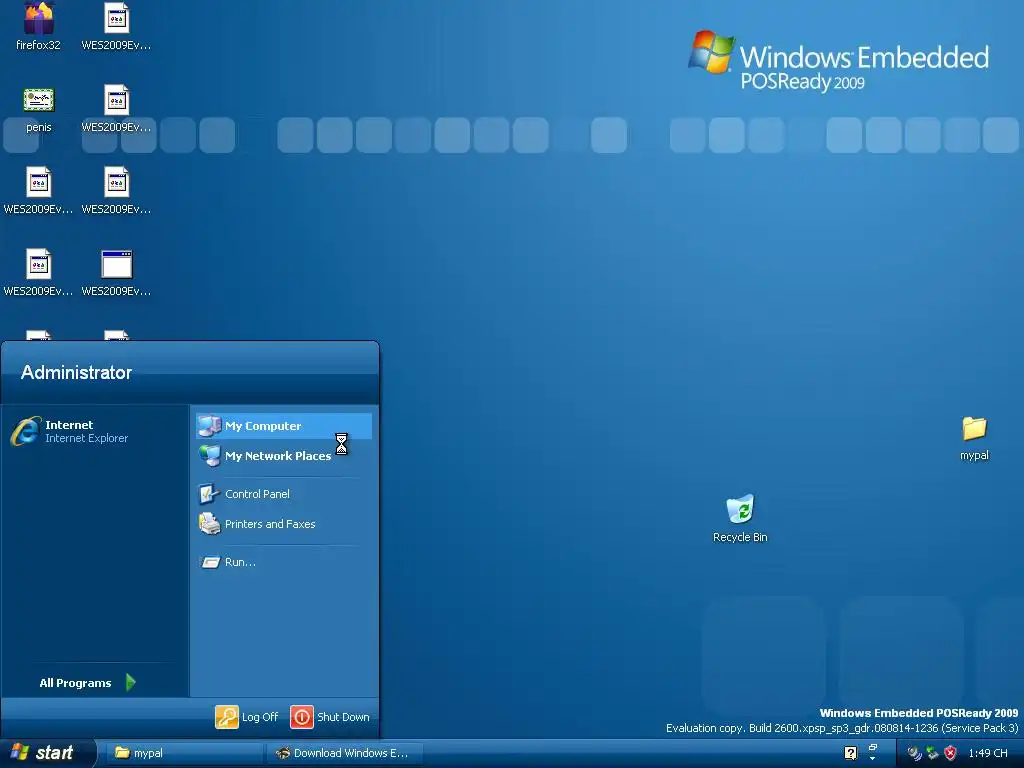
Task: Click the language bar restore icon
Action: 872,748
